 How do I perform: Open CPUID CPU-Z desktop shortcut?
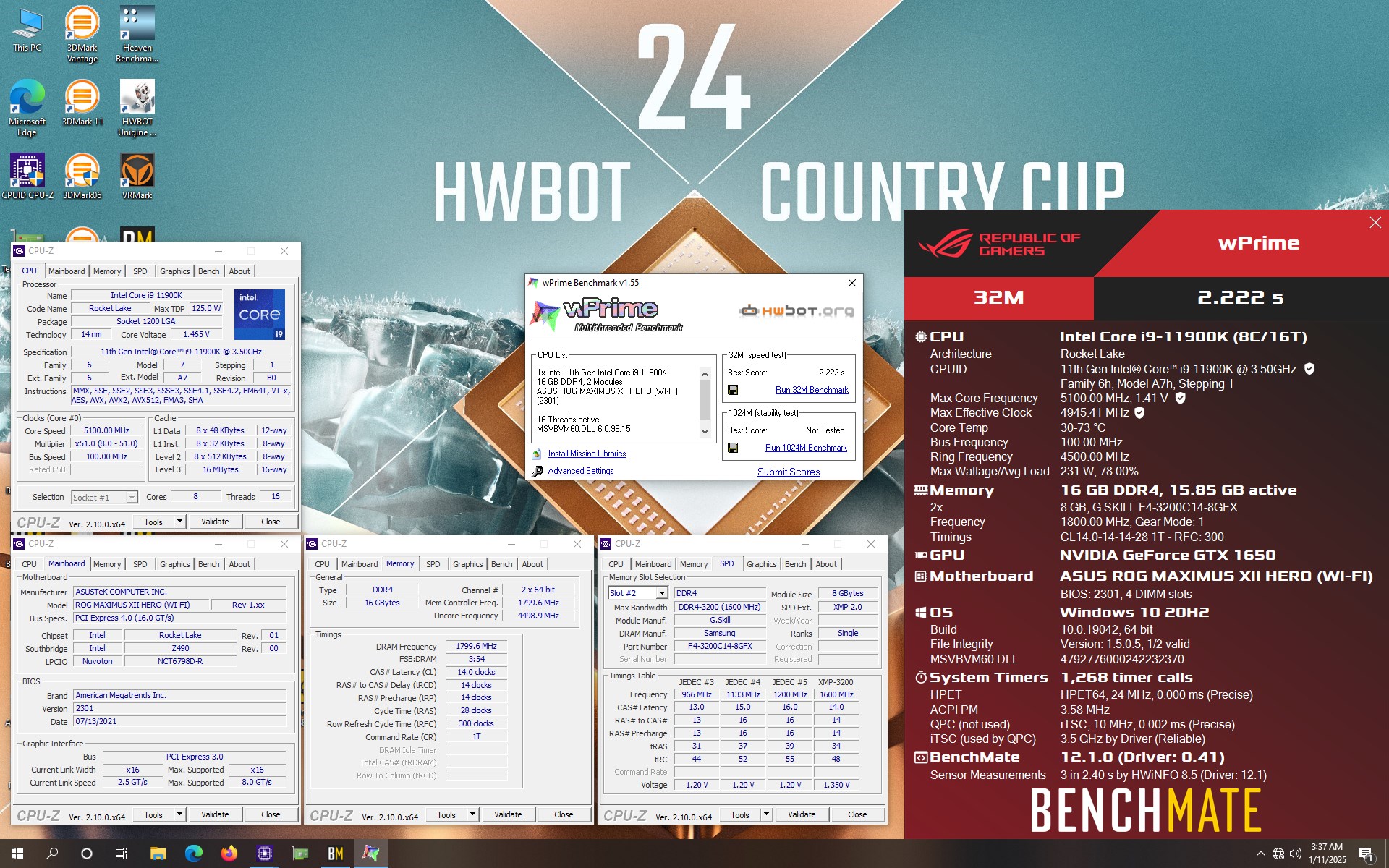tap(27, 176)
